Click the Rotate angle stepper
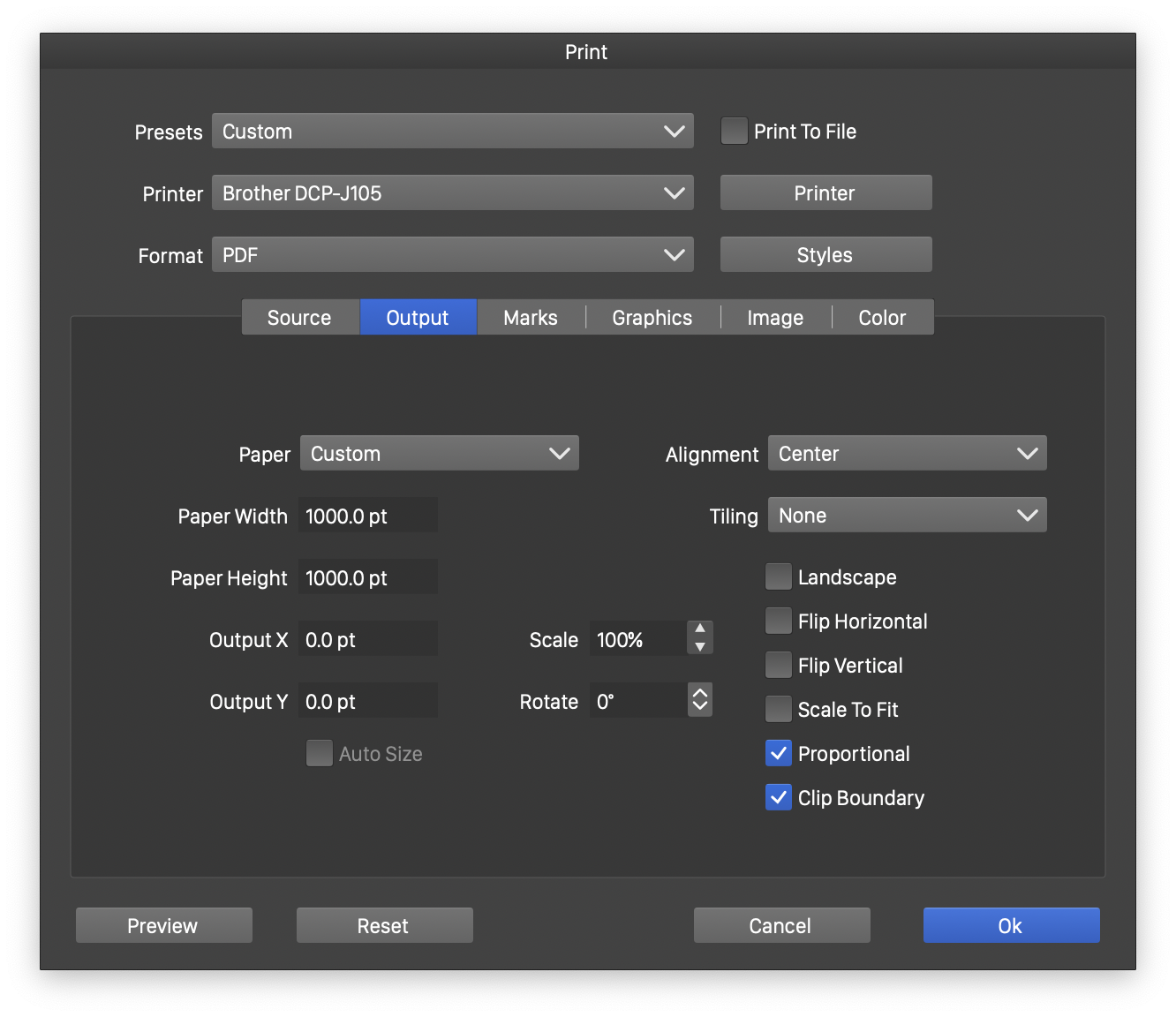 tap(700, 700)
